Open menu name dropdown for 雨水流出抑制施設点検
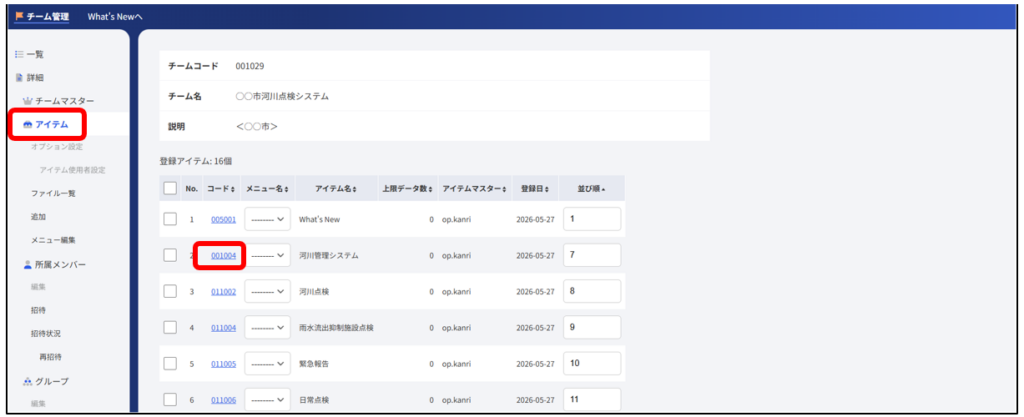This screenshot has height=417, width=1024. tap(268, 327)
